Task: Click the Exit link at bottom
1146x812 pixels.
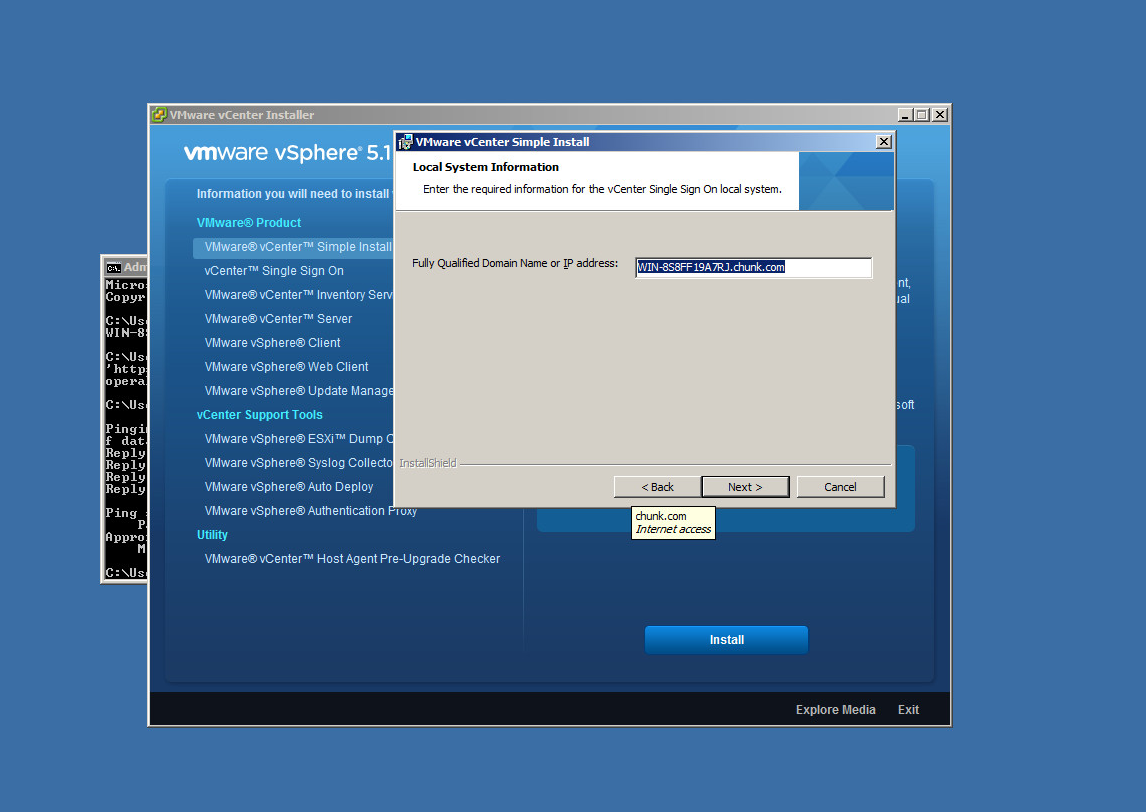Action: 908,710
